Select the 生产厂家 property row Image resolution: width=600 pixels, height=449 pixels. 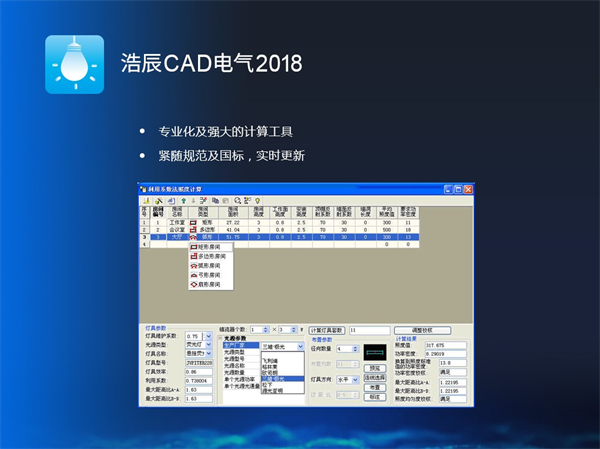pyautogui.click(x=241, y=345)
